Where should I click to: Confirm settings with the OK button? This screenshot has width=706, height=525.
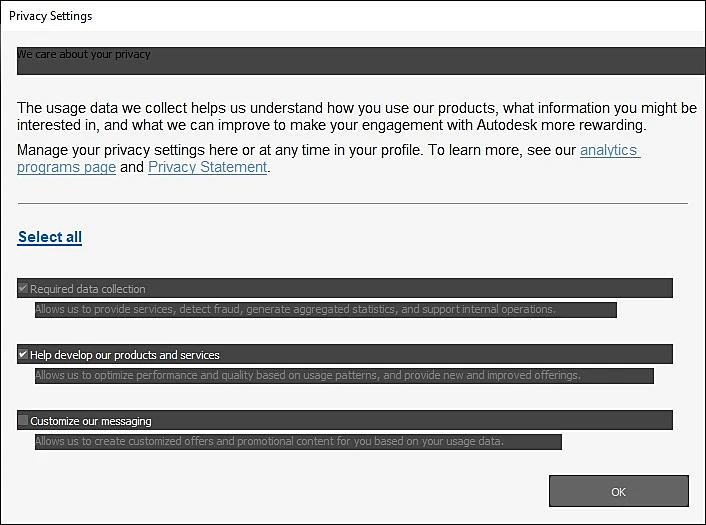(619, 491)
